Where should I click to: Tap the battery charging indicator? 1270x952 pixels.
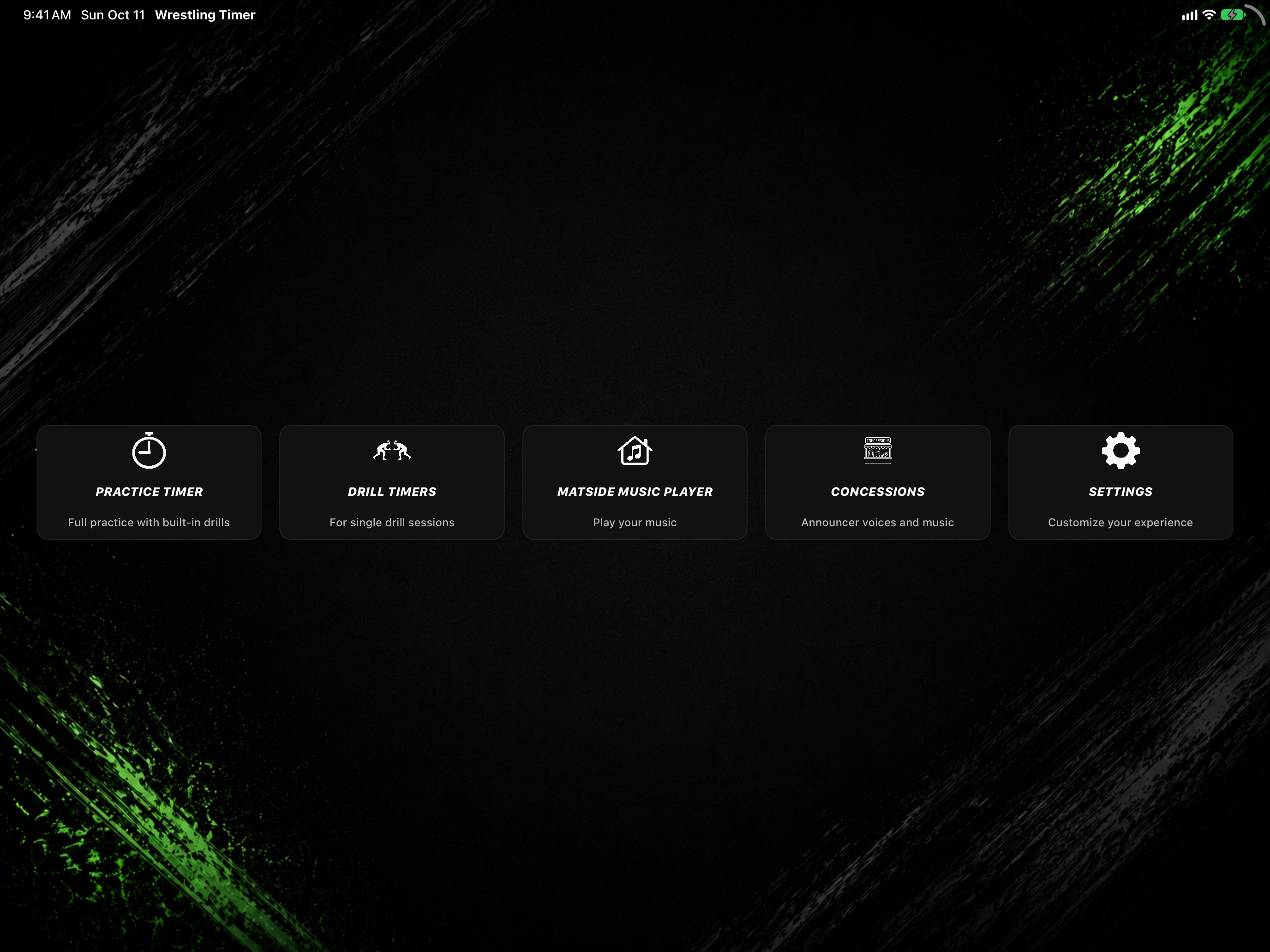1233,15
